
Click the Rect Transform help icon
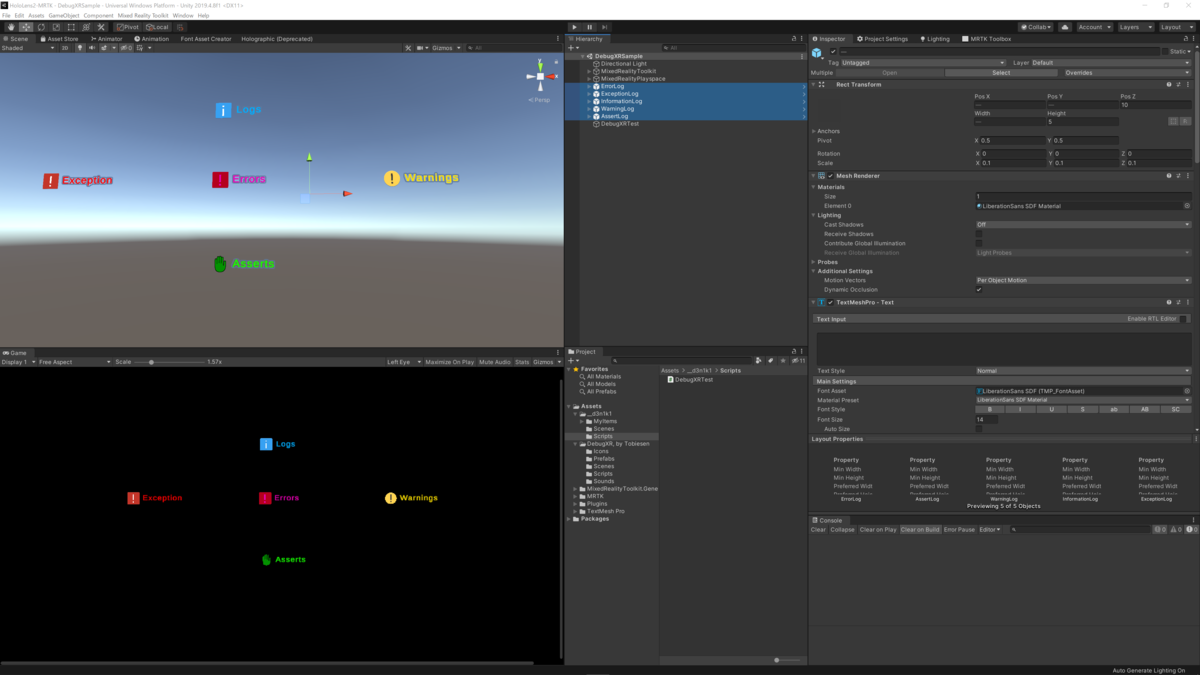(x=1169, y=84)
